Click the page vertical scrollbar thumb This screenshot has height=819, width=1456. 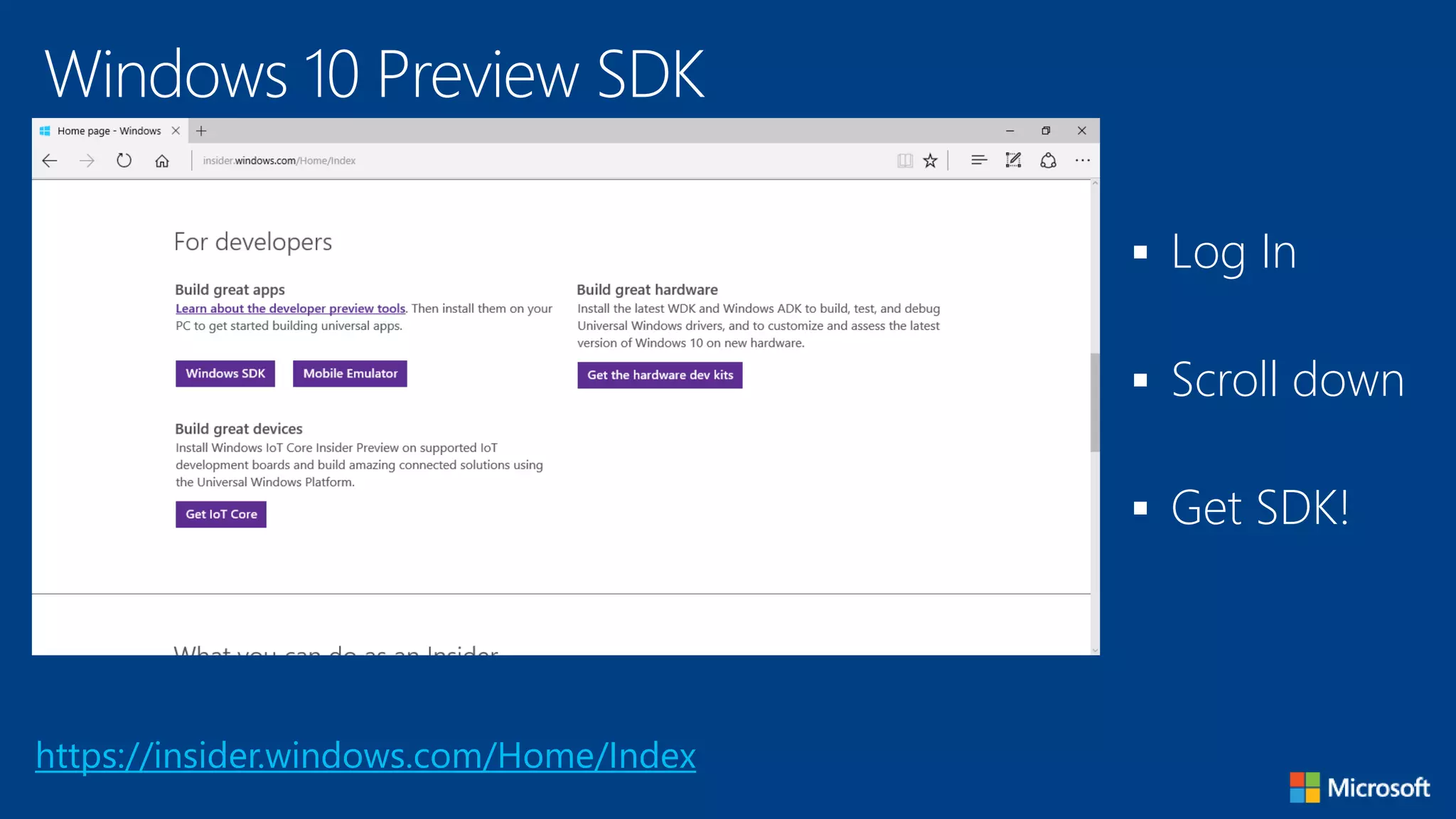pyautogui.click(x=1095, y=402)
